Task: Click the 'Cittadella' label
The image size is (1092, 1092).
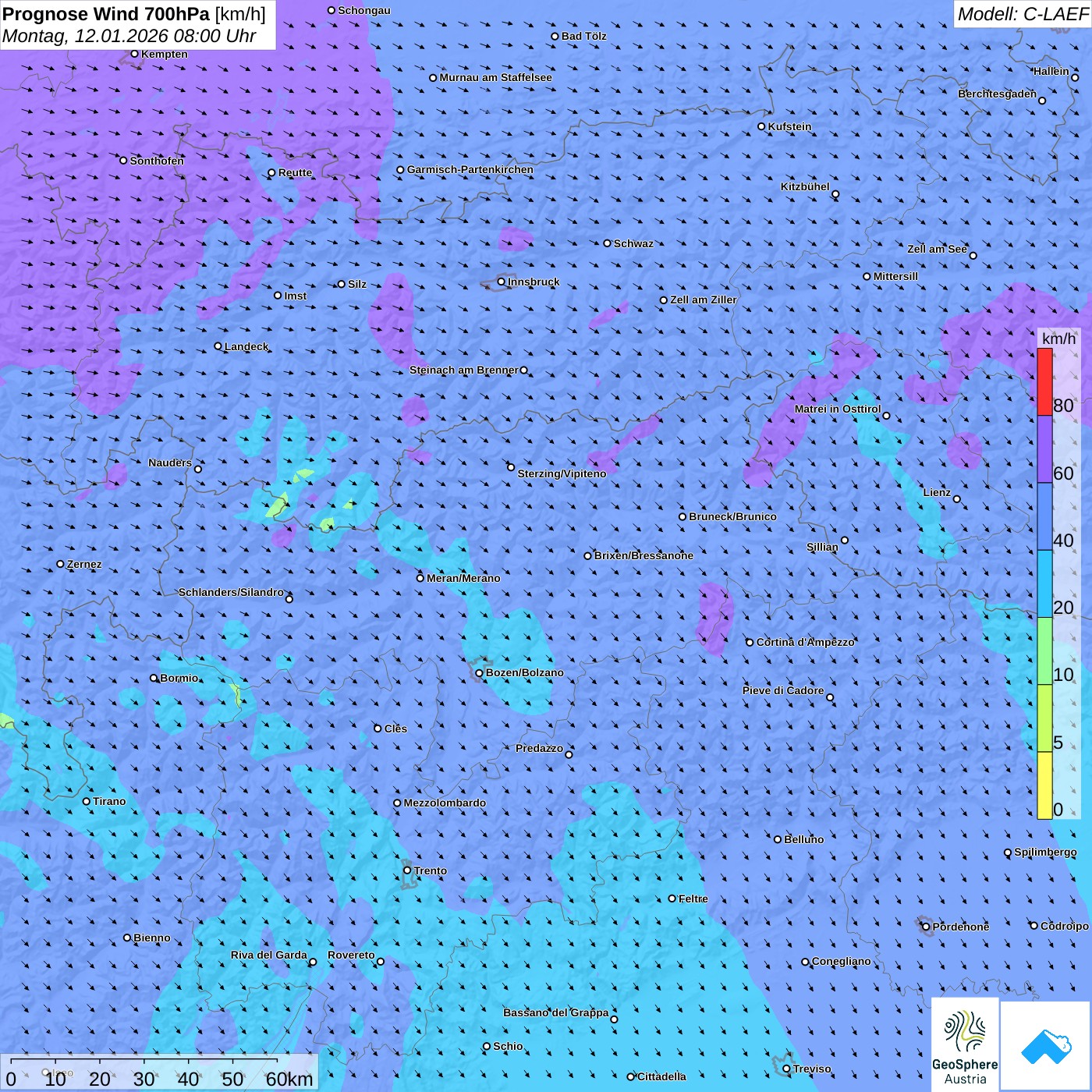Action: [661, 1076]
